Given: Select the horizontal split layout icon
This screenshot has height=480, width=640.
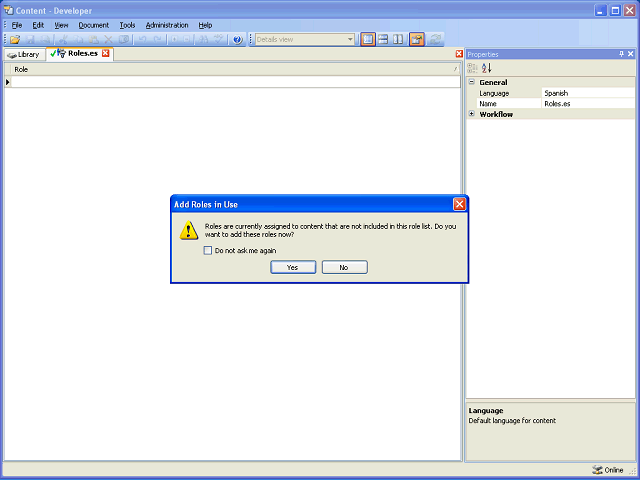Looking at the screenshot, I should tap(383, 40).
